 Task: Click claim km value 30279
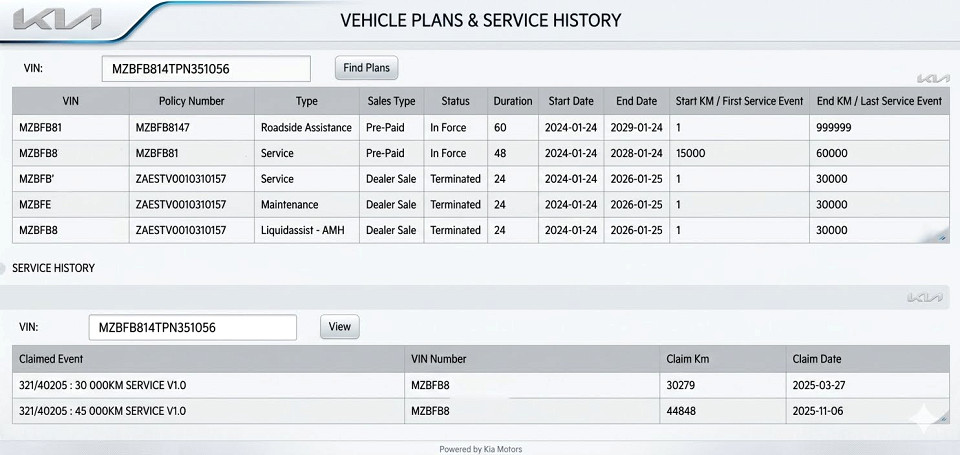[x=681, y=385]
